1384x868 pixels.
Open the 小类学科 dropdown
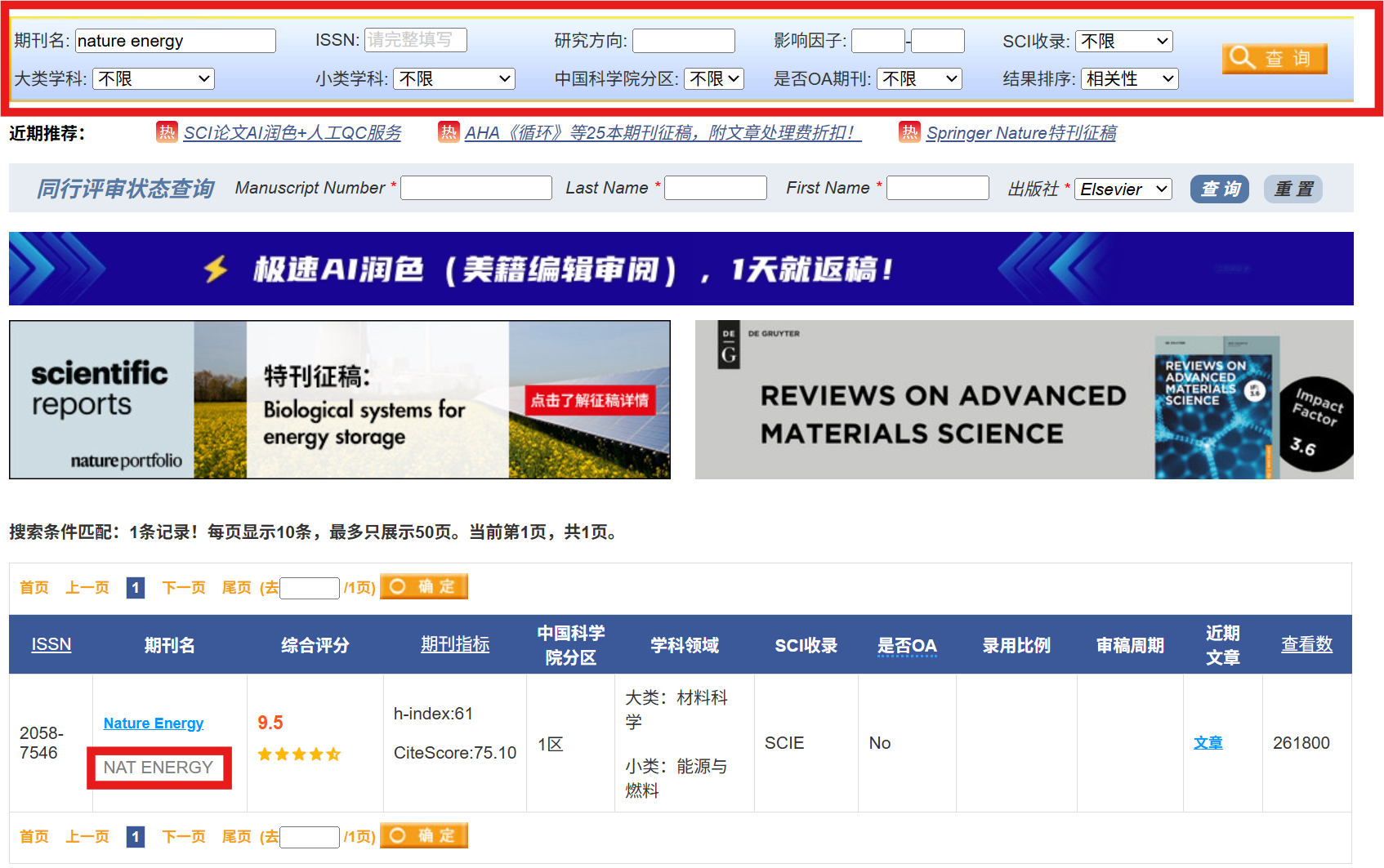coord(454,79)
